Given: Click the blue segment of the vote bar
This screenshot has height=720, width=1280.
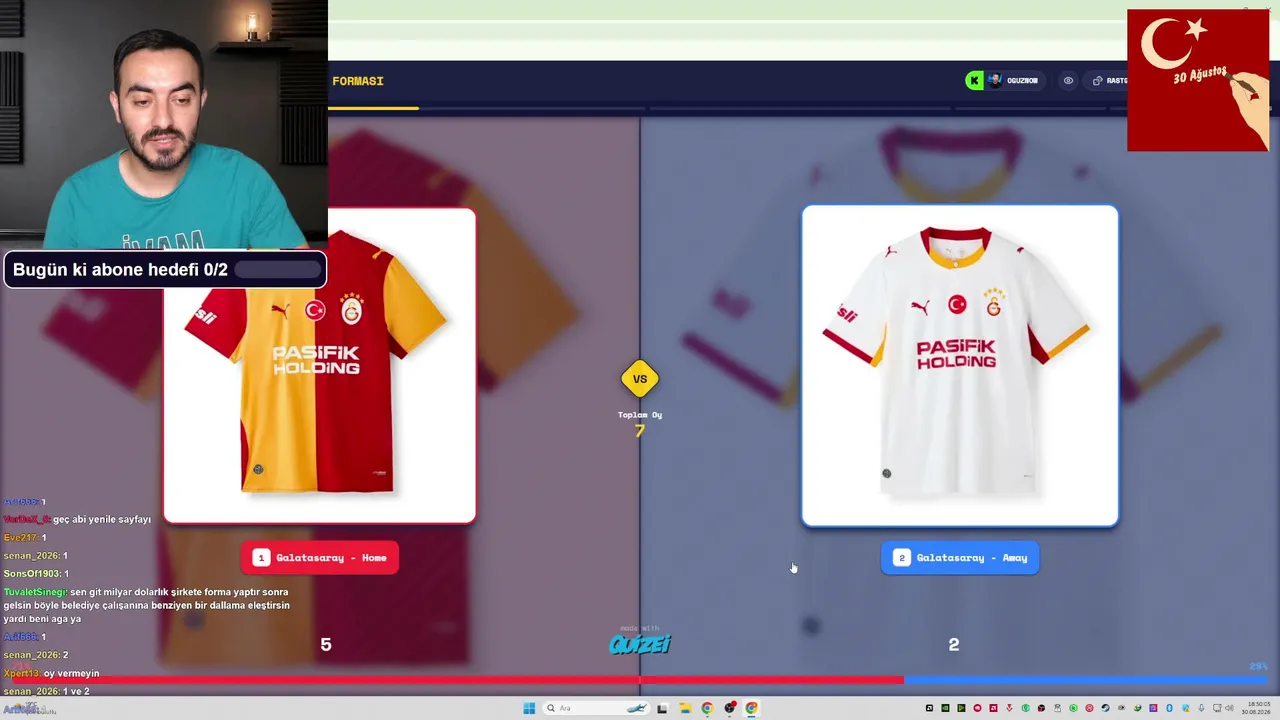Looking at the screenshot, I should [x=1086, y=680].
